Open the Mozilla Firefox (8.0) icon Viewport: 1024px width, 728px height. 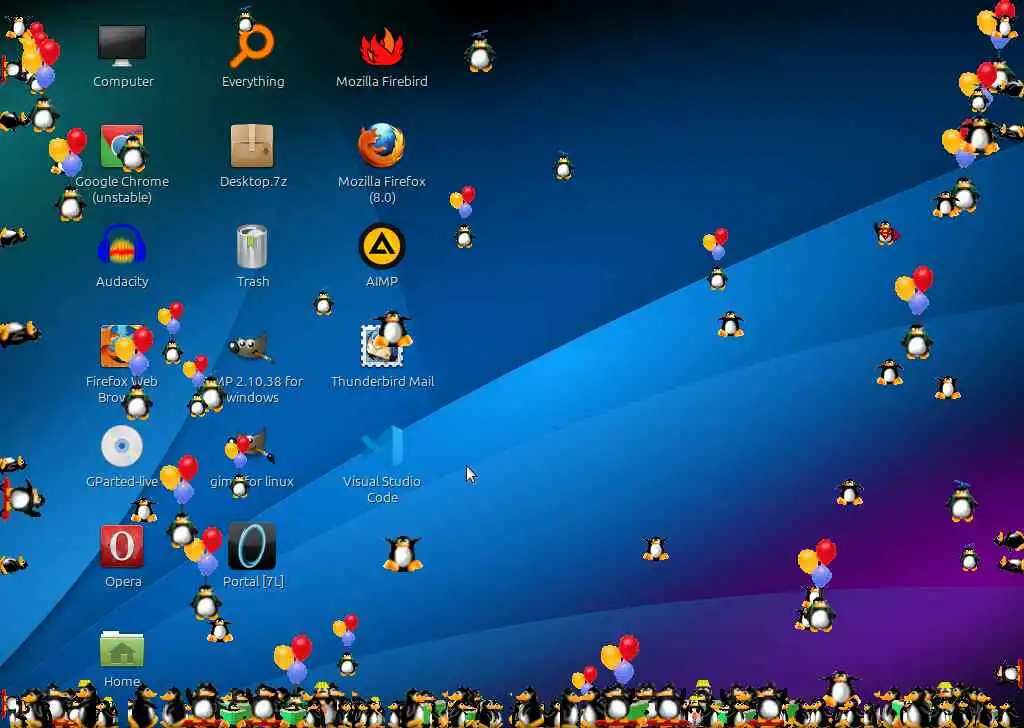click(381, 146)
